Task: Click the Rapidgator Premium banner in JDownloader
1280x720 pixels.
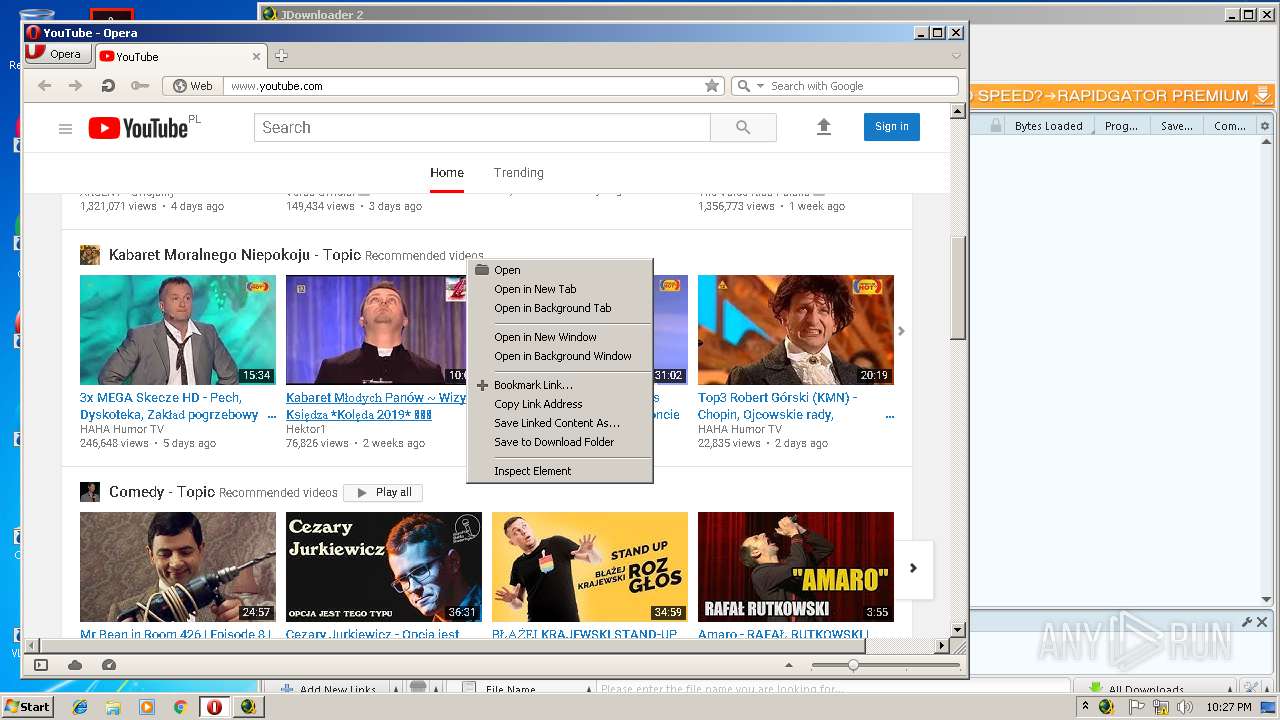Action: 1121,96
